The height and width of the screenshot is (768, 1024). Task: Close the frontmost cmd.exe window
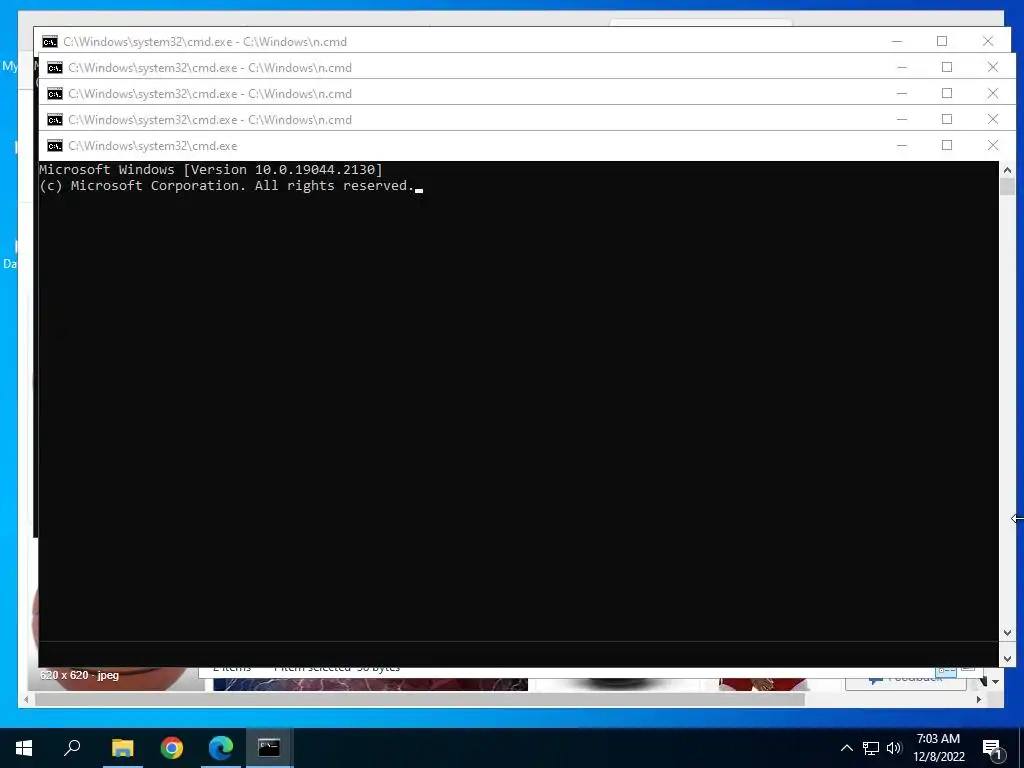point(993,145)
